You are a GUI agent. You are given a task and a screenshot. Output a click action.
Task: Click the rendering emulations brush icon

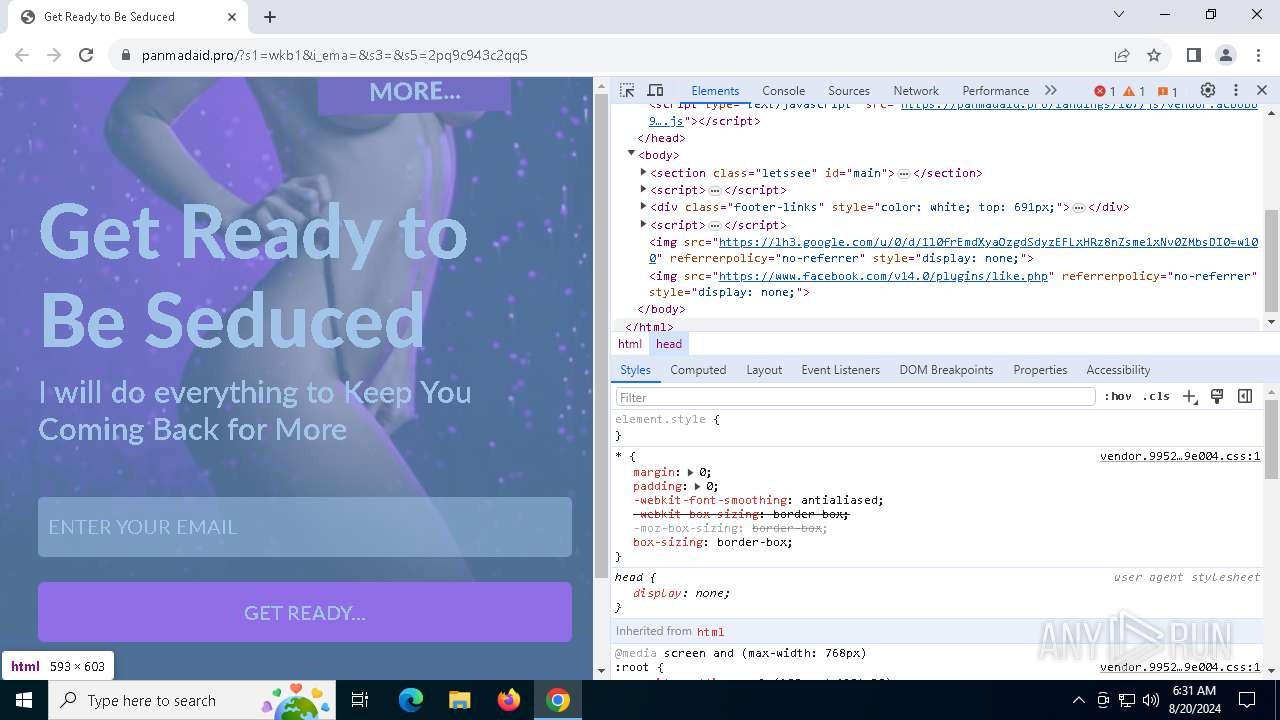point(1217,397)
